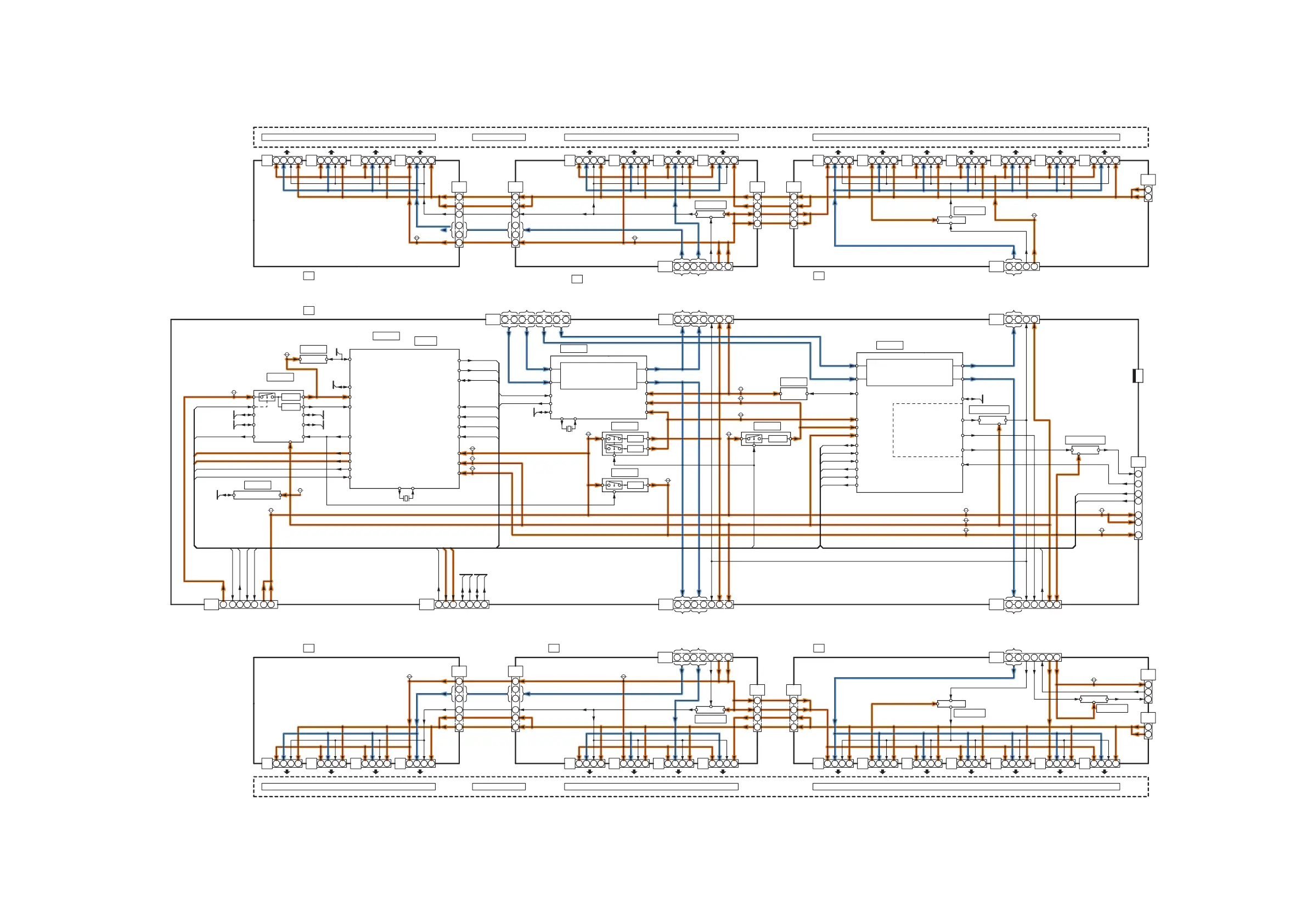The width and height of the screenshot is (1307, 924).
Task: Click the upward black arrow above the top-left-most connector
Action: (287, 152)
